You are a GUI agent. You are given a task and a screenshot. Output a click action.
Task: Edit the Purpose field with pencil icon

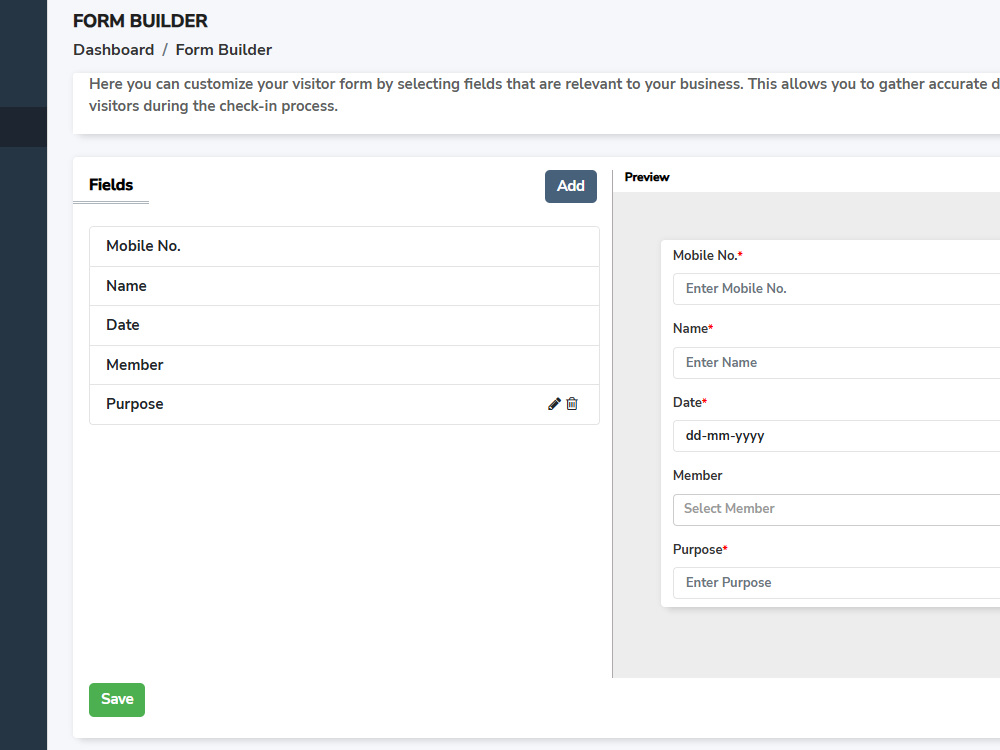coord(554,404)
